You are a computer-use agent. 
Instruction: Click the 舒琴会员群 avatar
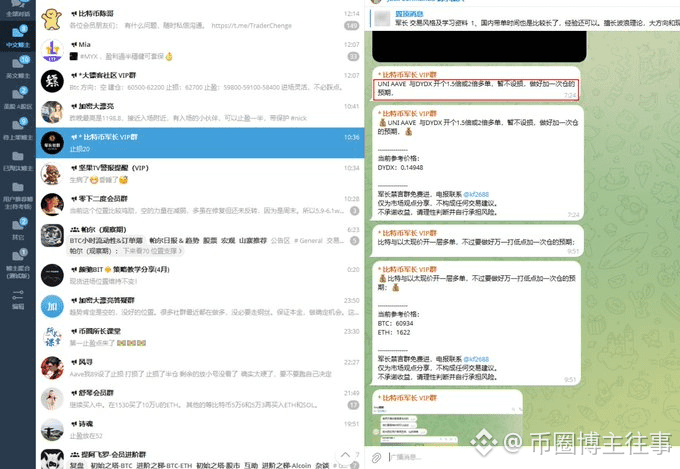[x=52, y=399]
